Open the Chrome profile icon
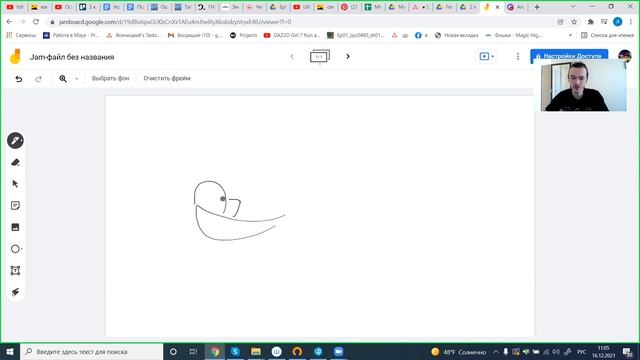 [x=618, y=22]
